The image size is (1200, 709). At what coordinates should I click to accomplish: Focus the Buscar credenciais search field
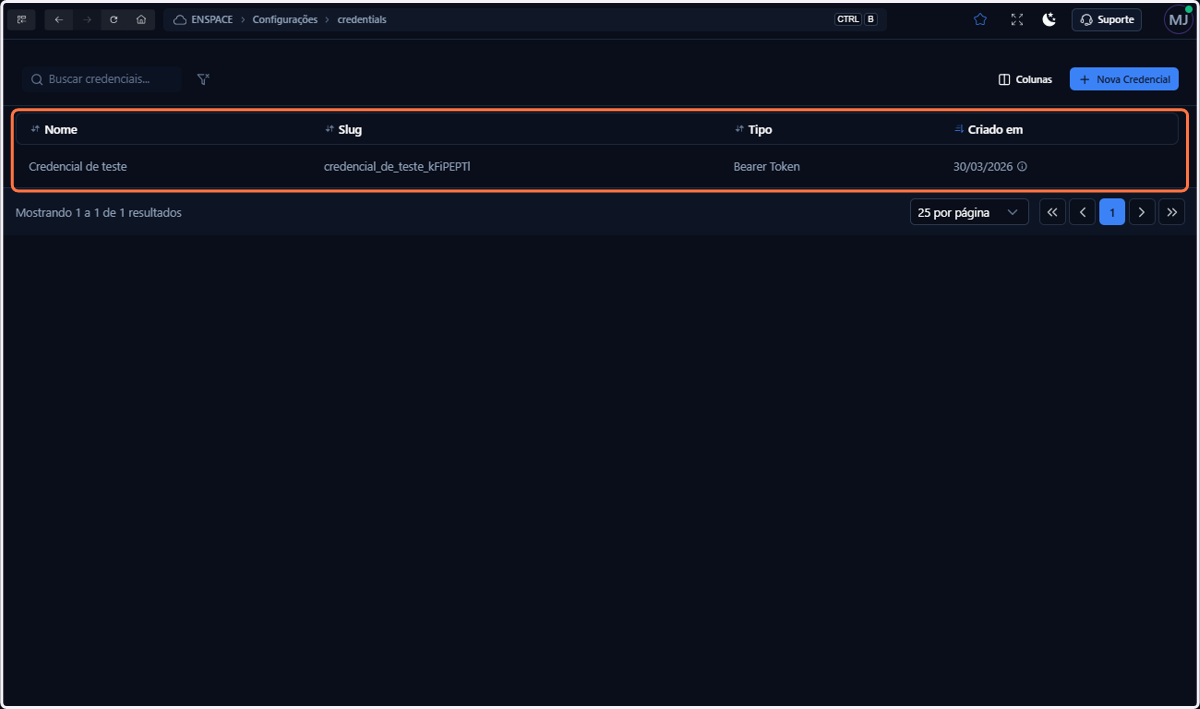click(103, 79)
